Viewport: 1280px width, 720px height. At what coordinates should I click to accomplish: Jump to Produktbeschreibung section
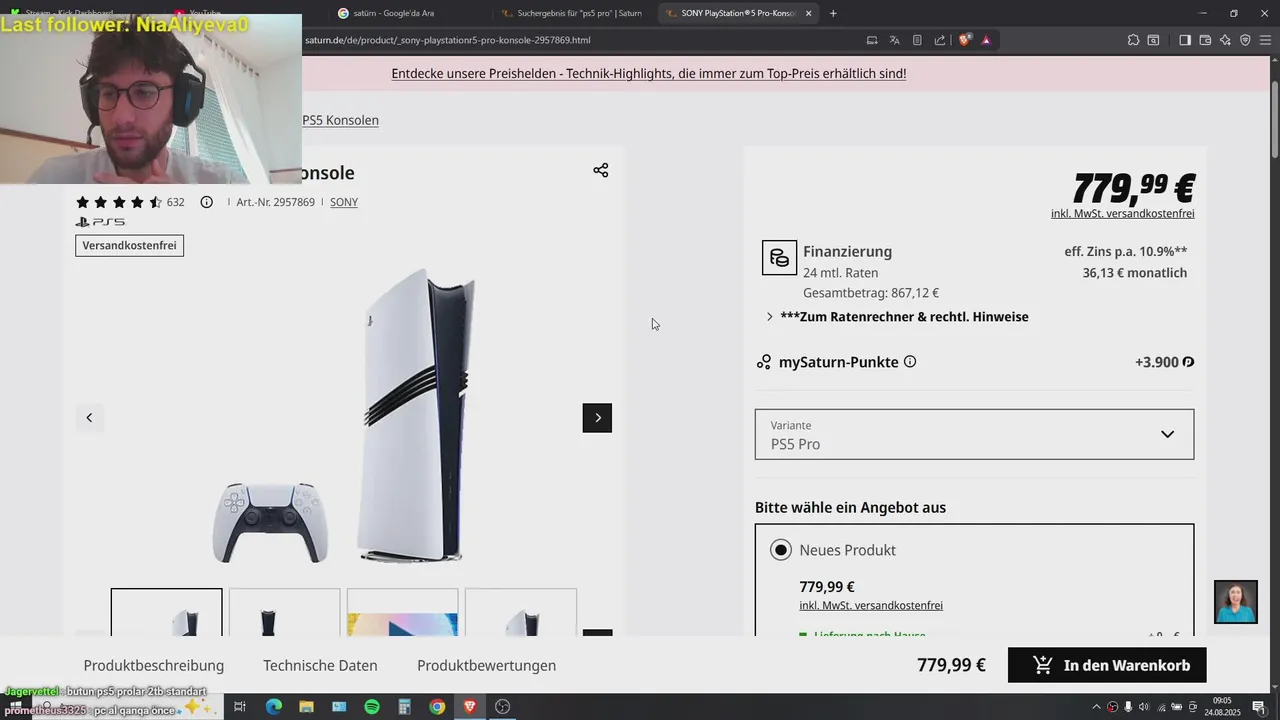(154, 665)
